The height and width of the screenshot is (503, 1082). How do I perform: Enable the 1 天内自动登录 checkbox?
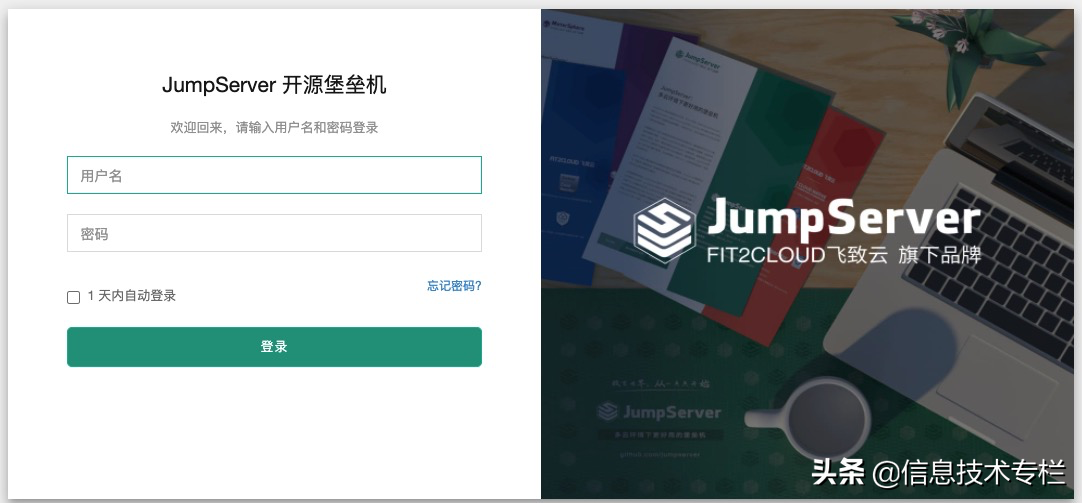coord(73,297)
